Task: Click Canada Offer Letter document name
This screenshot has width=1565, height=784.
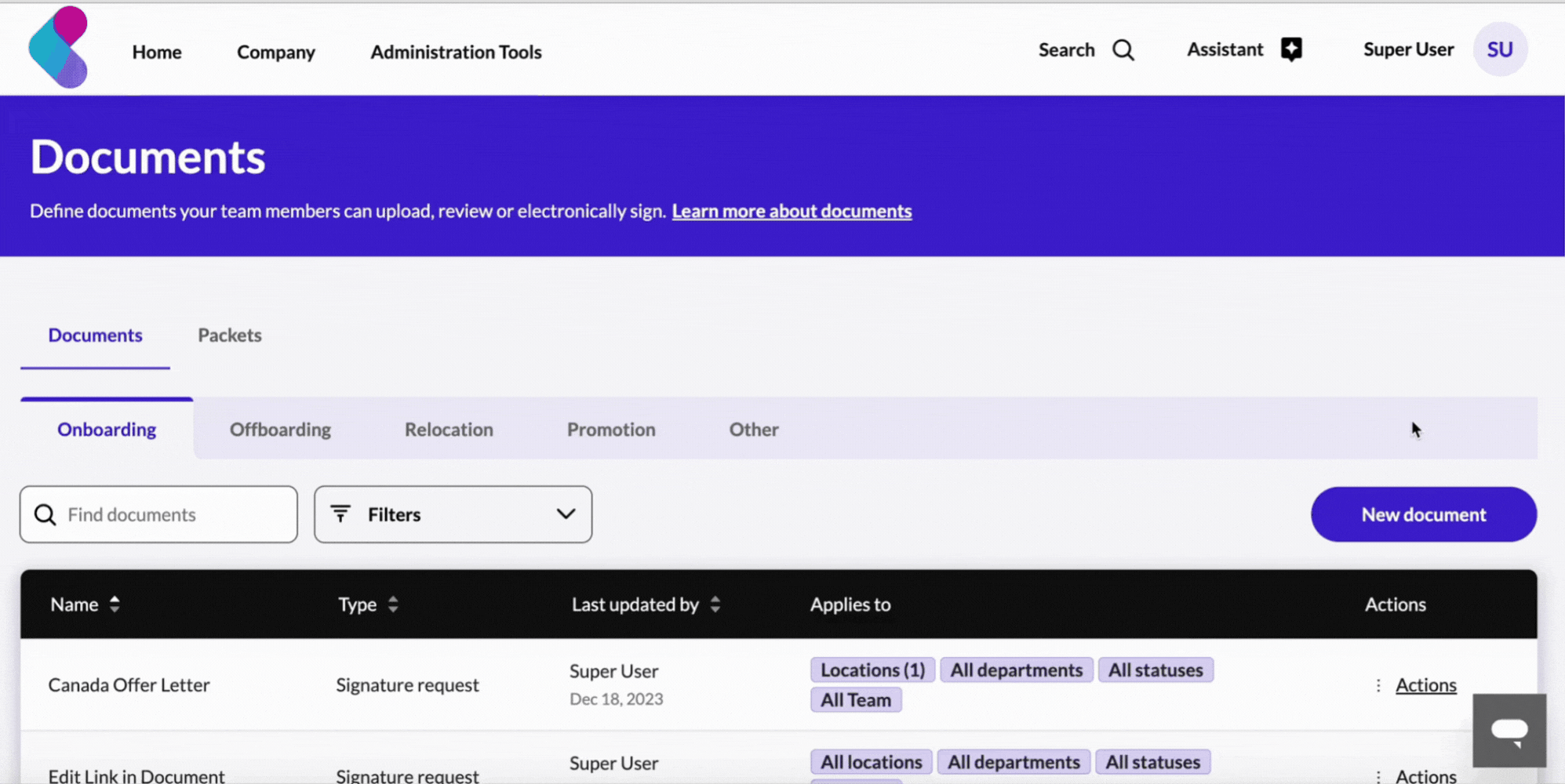Action: 129,685
